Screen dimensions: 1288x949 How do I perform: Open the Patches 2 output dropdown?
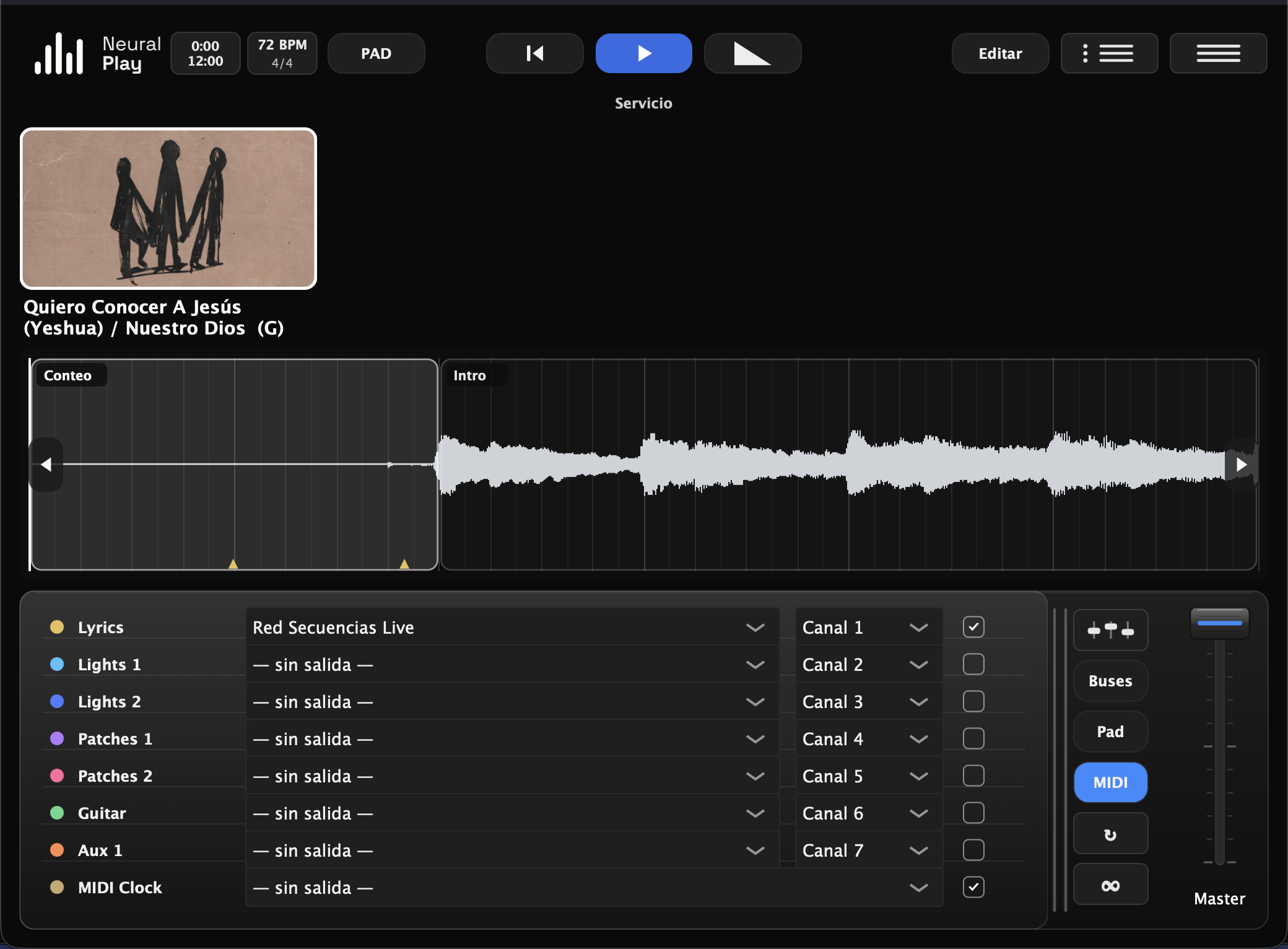pos(512,776)
